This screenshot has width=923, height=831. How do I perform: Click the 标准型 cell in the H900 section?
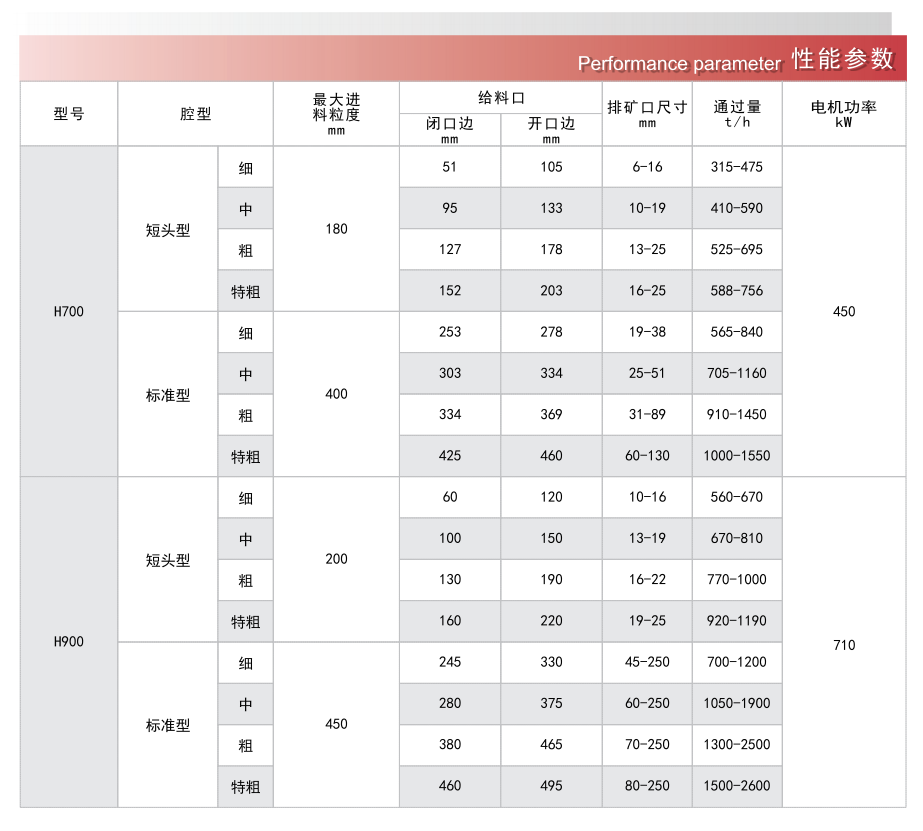168,725
